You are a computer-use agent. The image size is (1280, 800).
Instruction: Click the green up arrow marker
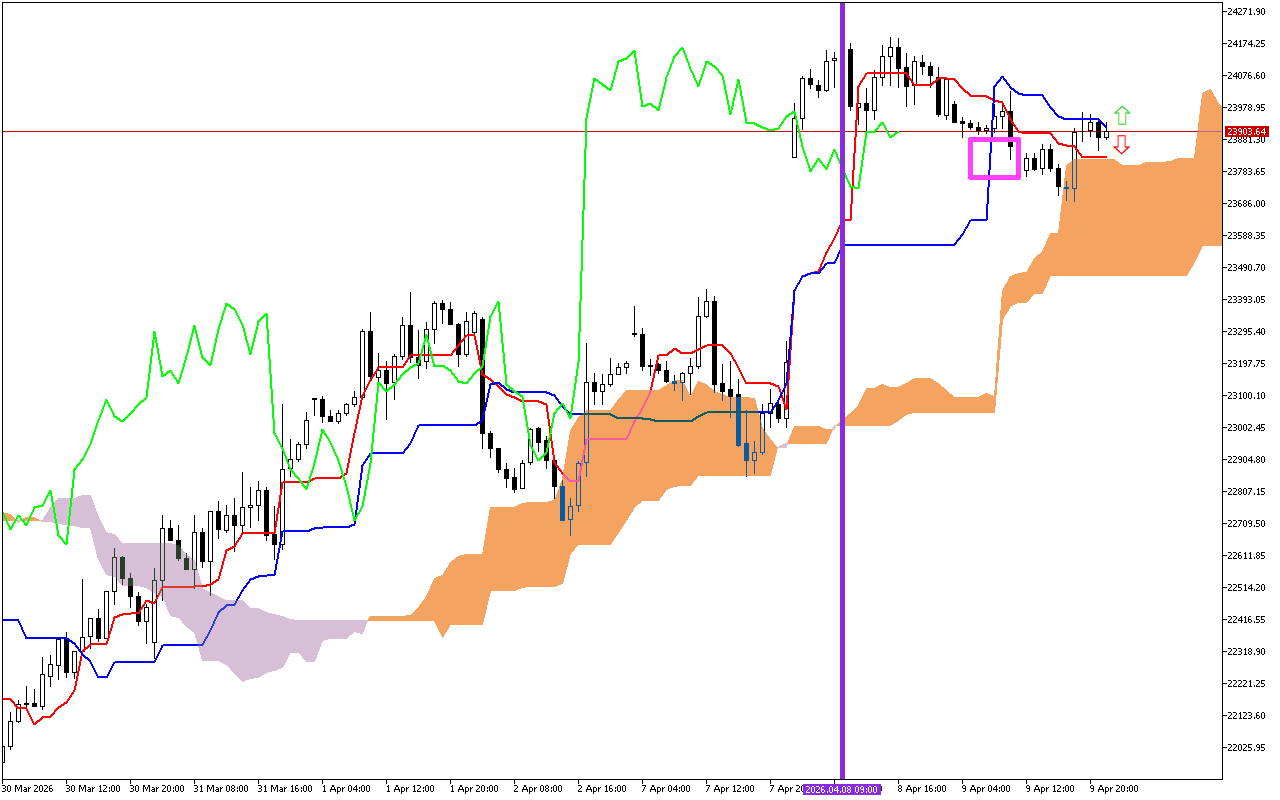1122,115
